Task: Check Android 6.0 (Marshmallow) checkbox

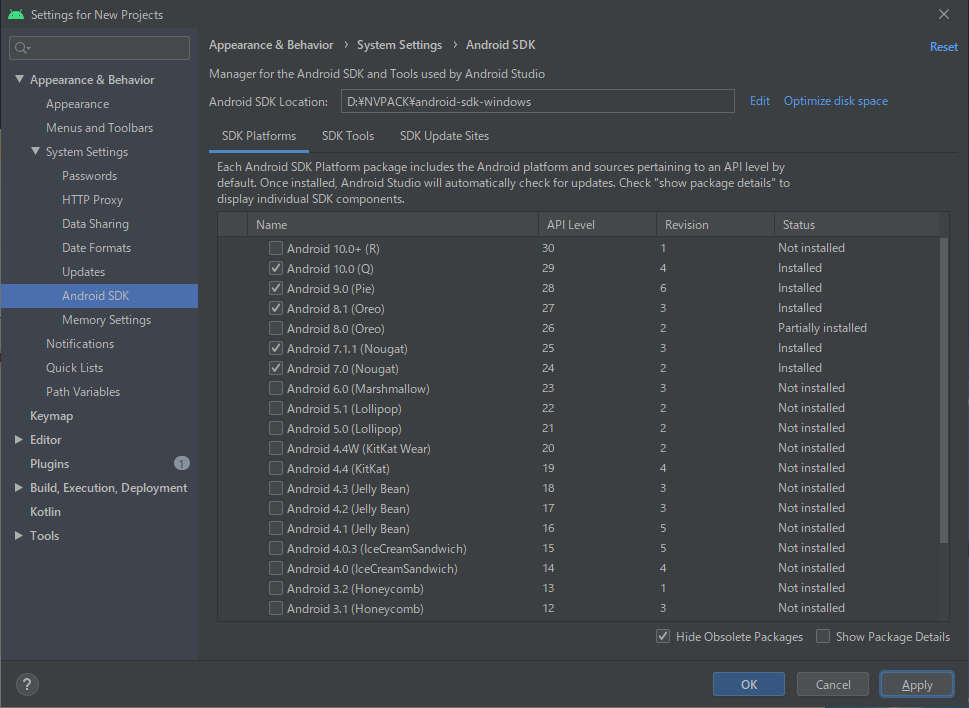Action: (x=276, y=389)
